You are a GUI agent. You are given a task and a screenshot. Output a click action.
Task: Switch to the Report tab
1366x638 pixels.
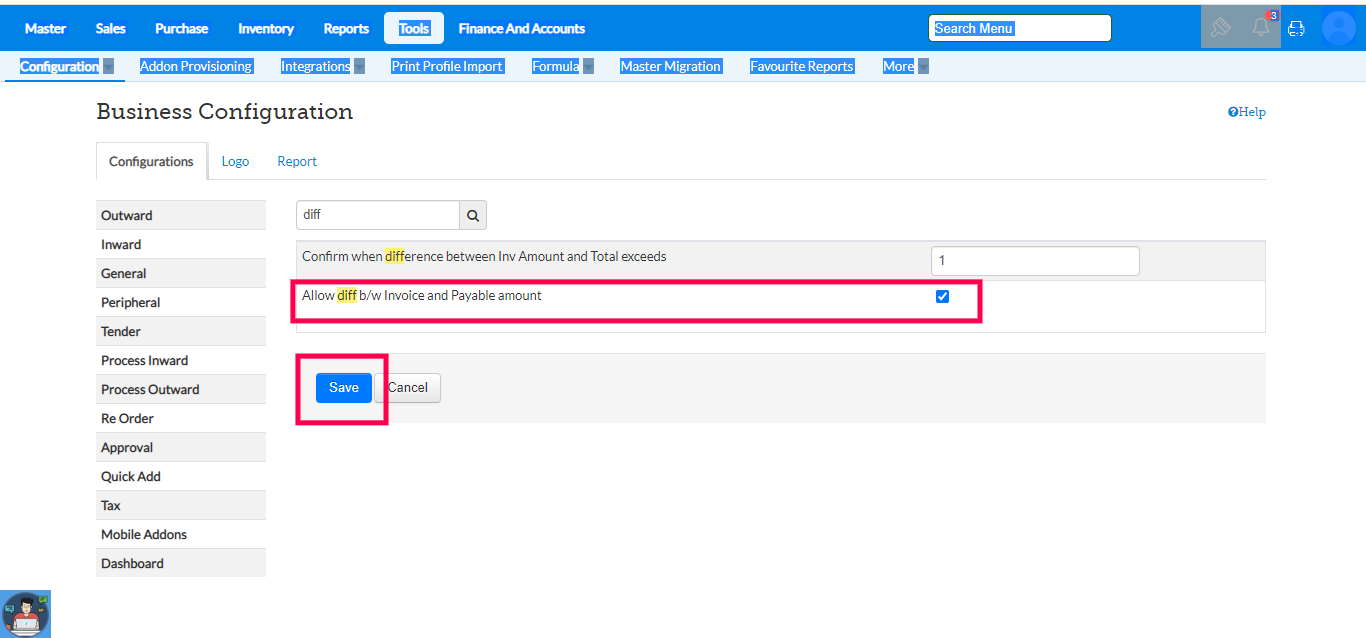(297, 161)
